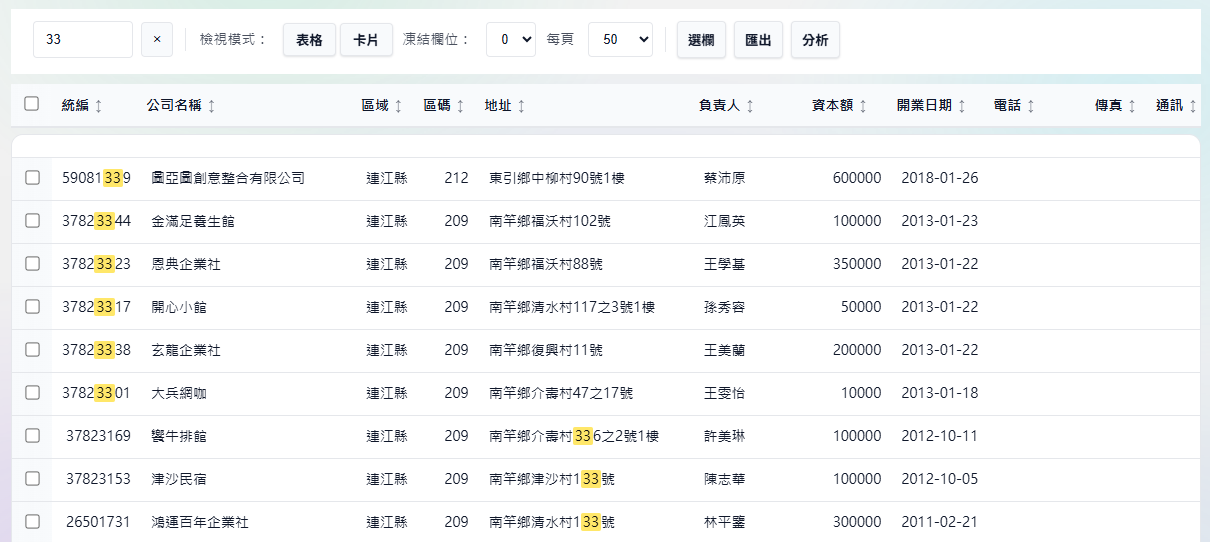The height and width of the screenshot is (542, 1210).
Task: Sort the 電話 column via arrow icon
Action: 1030,106
